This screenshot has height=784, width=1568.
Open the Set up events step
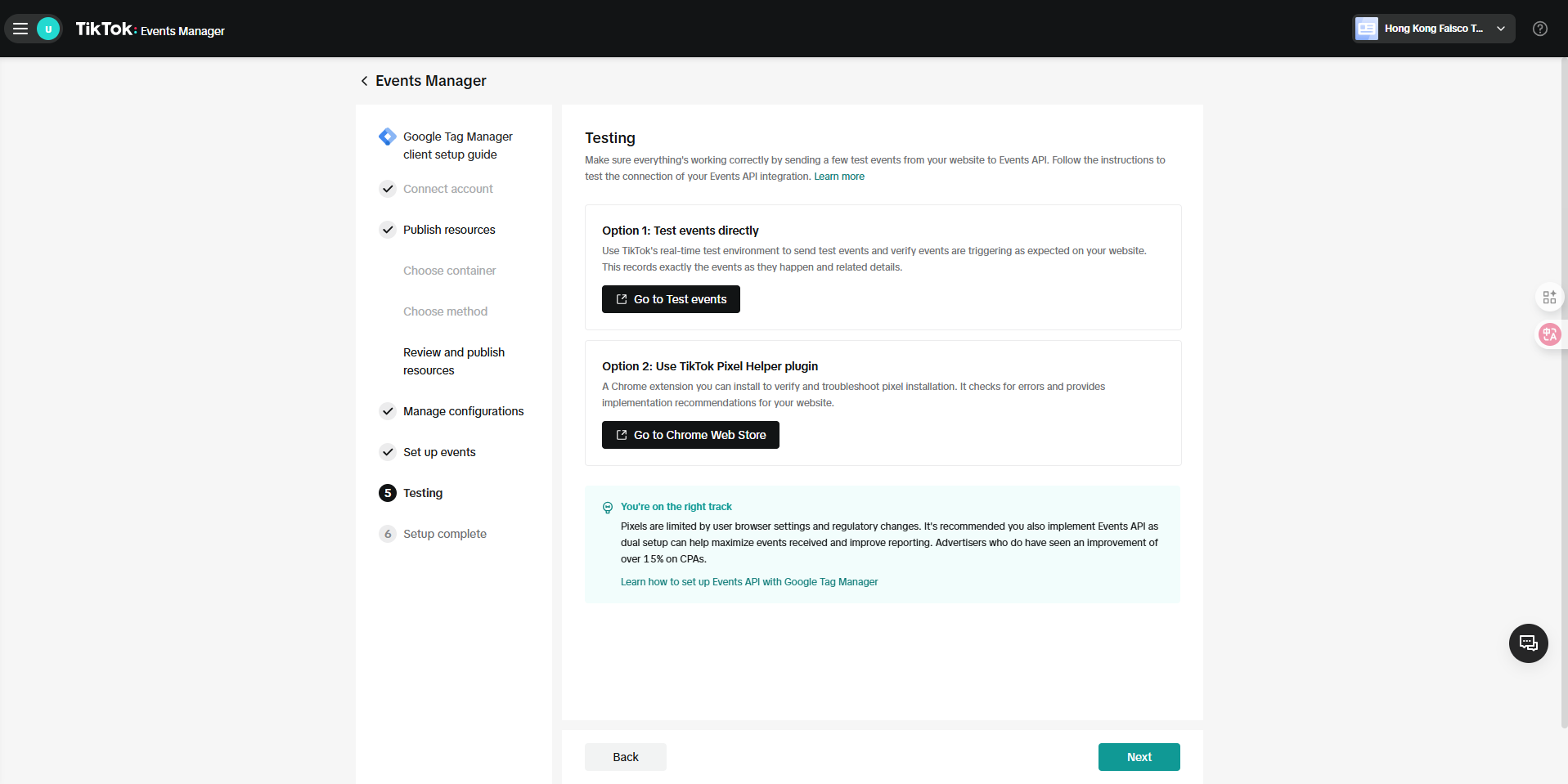click(438, 452)
